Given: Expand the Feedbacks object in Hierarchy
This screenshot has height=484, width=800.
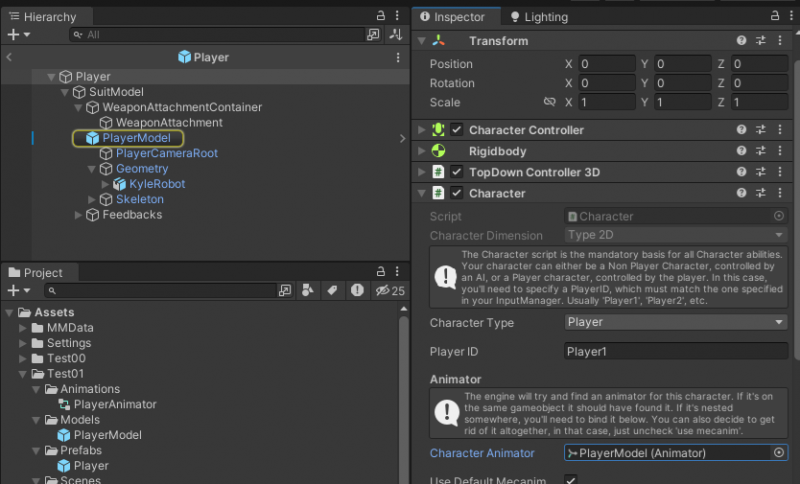Looking at the screenshot, I should 78,215.
